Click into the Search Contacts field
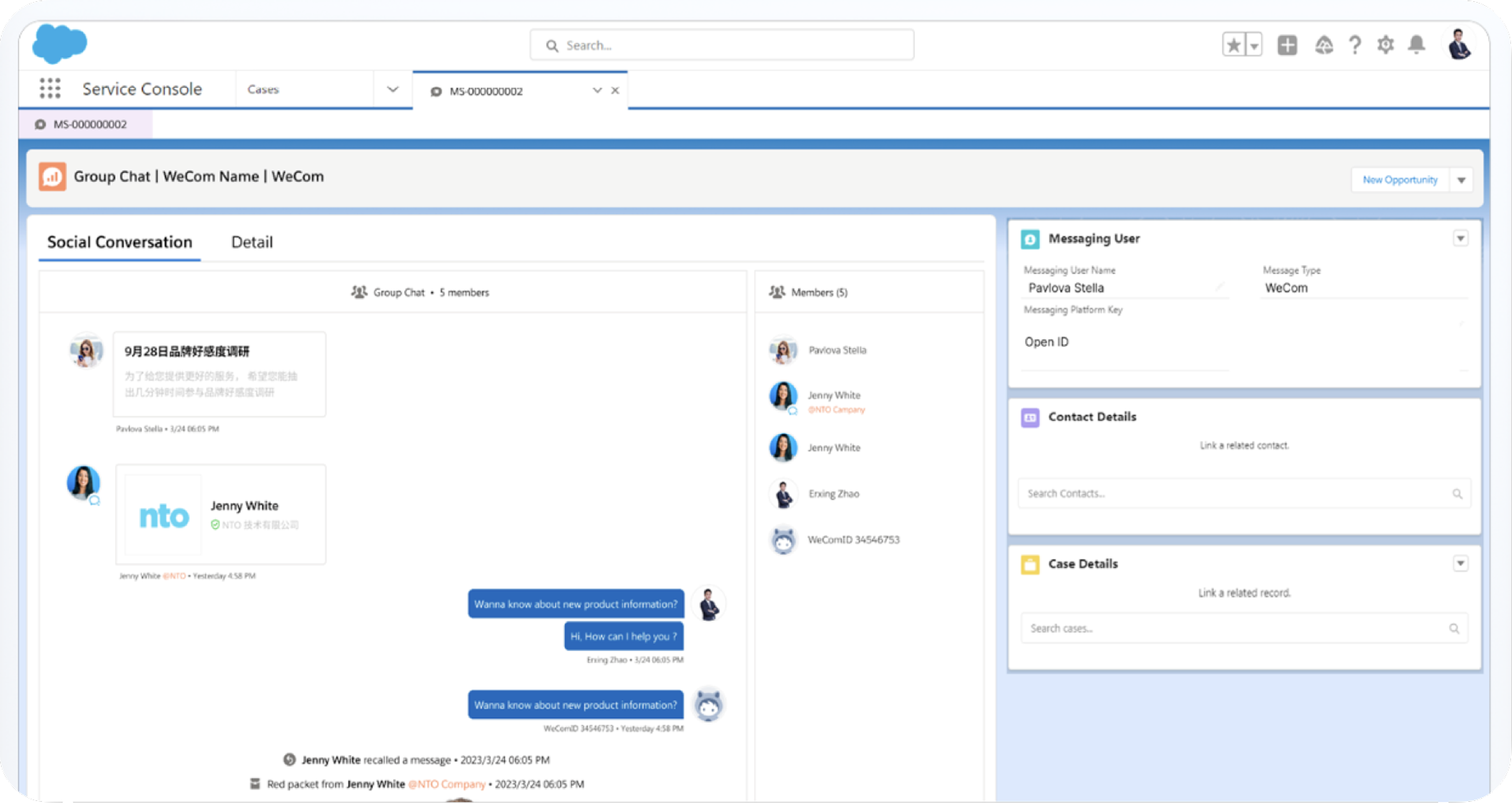This screenshot has height=803, width=1512. tap(1244, 494)
